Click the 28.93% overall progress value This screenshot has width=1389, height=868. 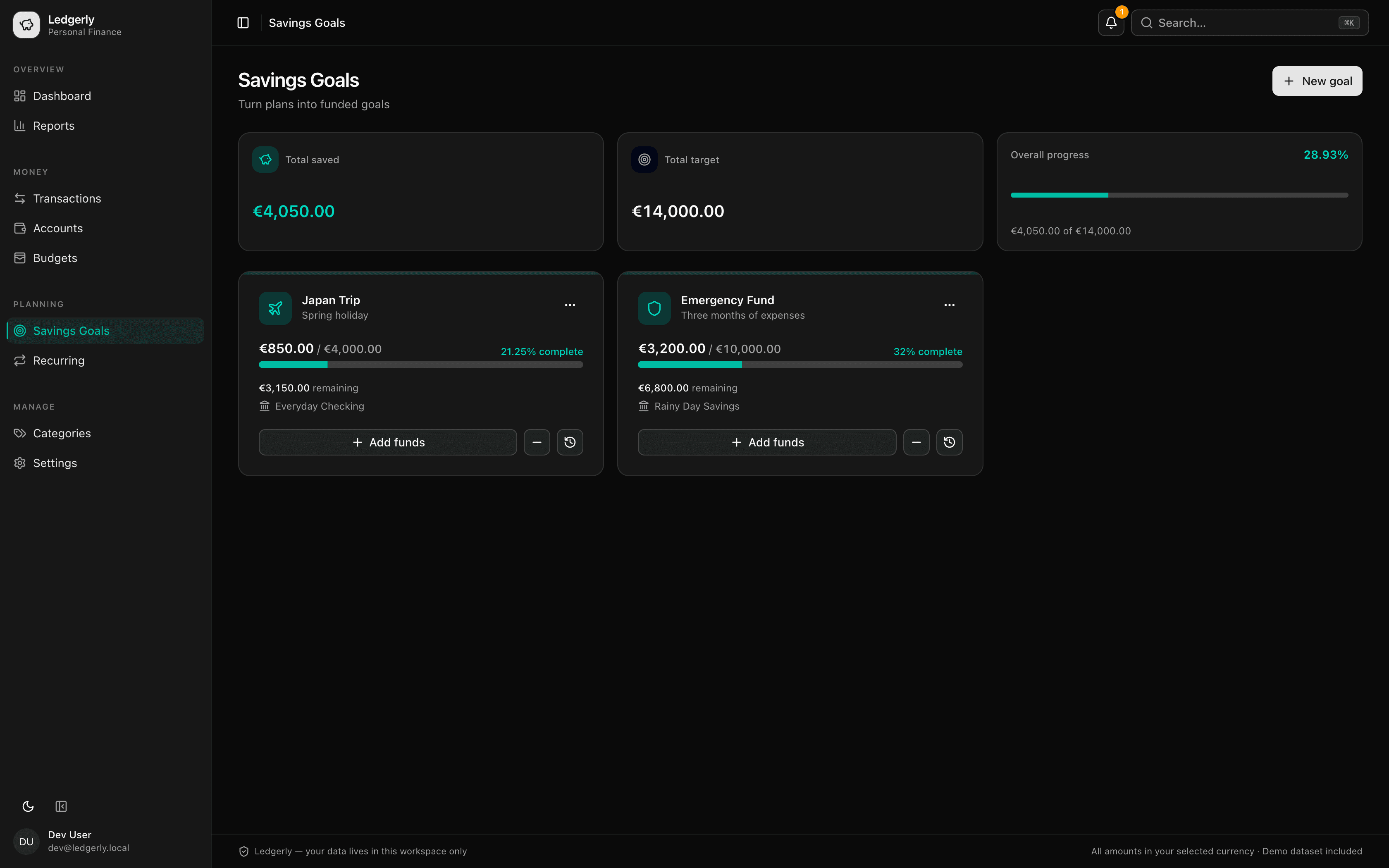coord(1325,155)
